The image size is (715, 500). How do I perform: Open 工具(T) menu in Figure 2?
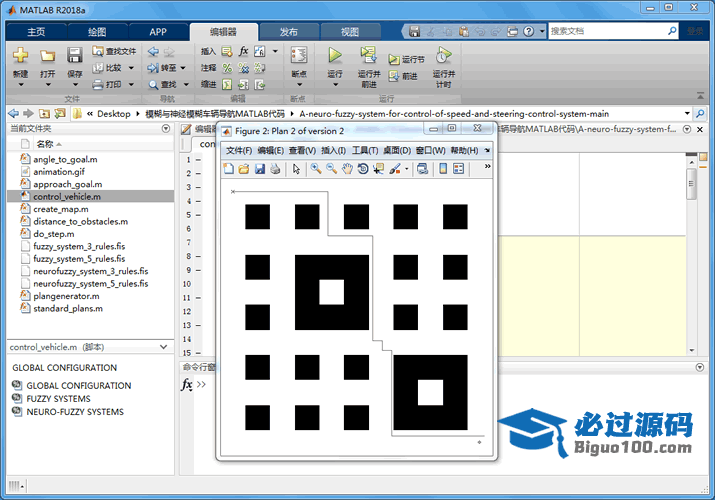click(x=365, y=150)
